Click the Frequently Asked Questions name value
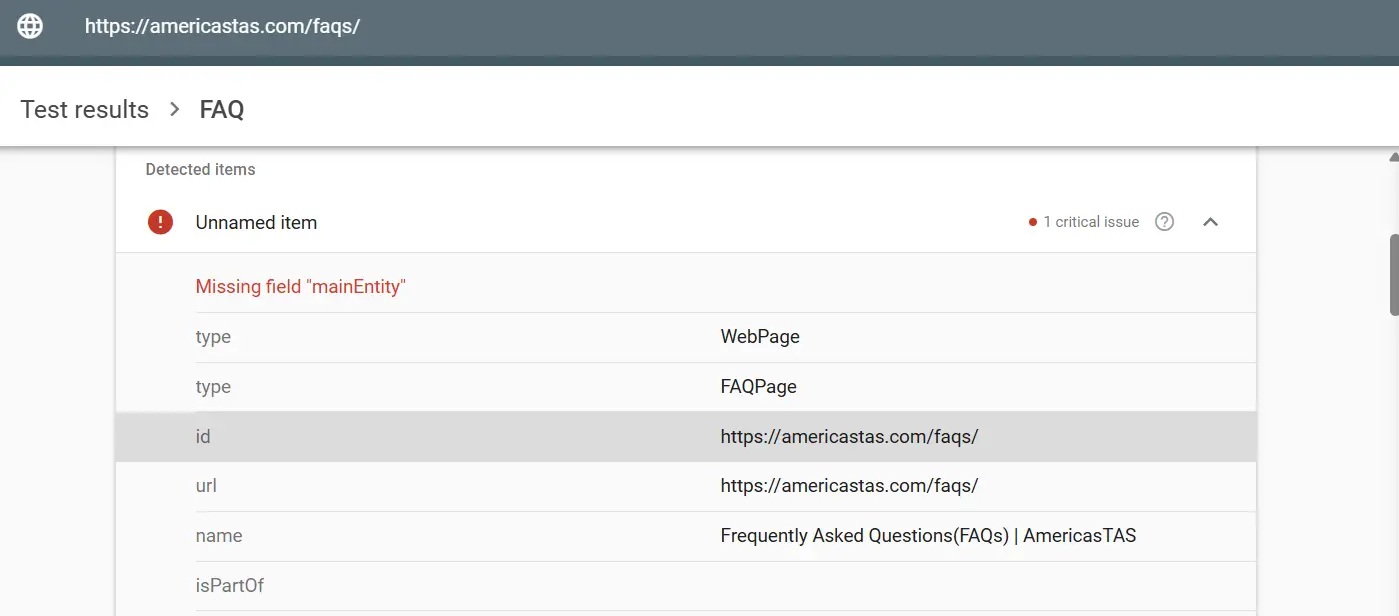 click(928, 536)
